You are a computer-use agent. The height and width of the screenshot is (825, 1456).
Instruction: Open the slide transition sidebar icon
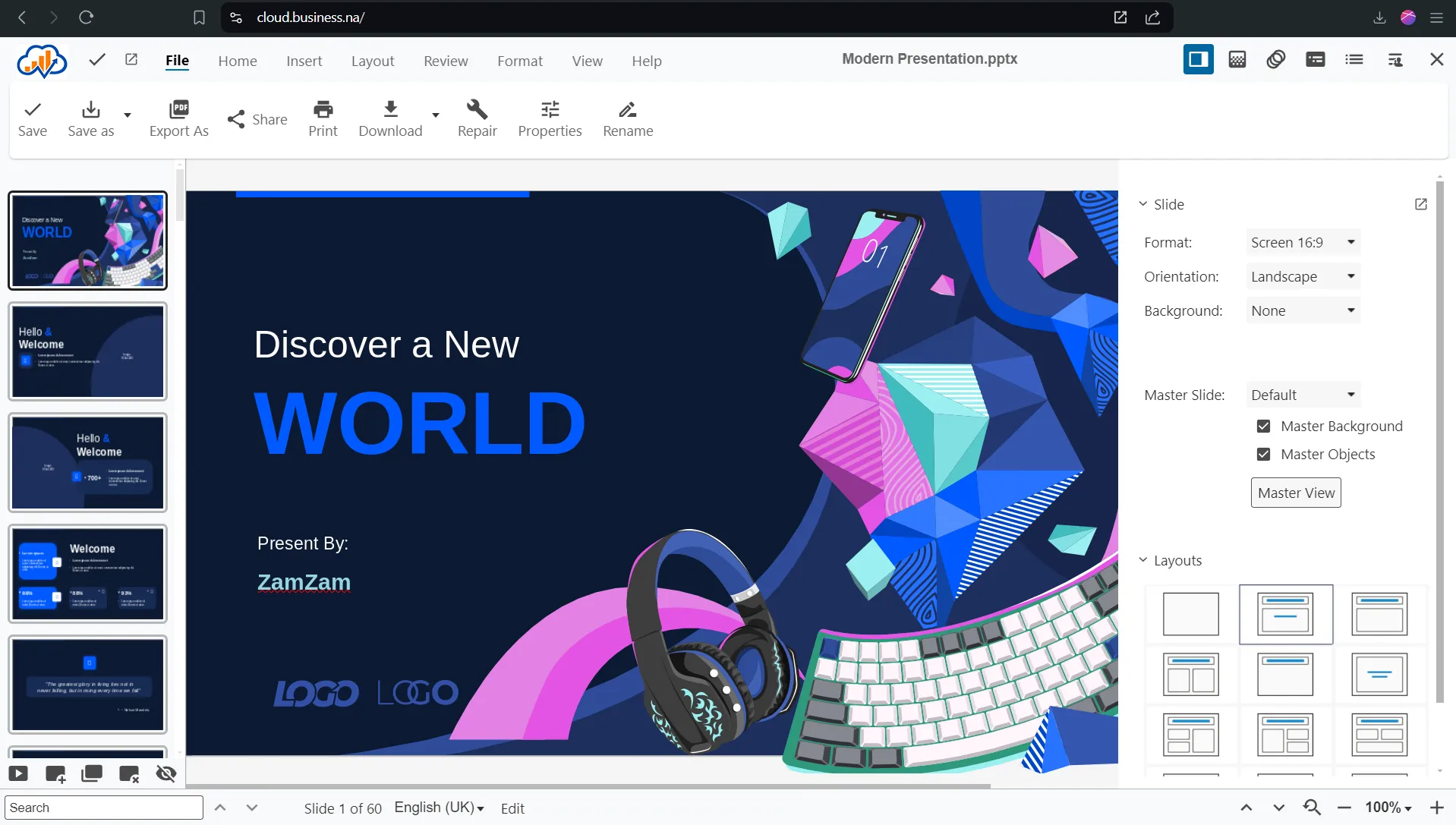(x=1316, y=59)
